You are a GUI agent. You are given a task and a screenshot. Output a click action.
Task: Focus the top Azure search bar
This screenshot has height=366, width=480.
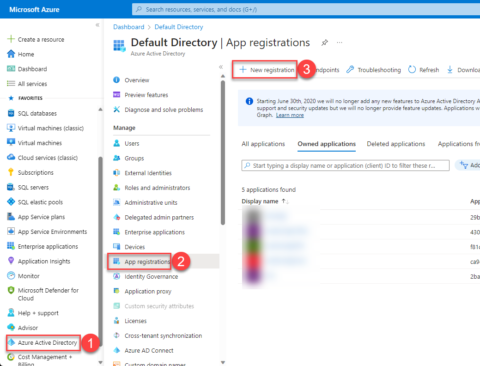pyautogui.click(x=306, y=9)
